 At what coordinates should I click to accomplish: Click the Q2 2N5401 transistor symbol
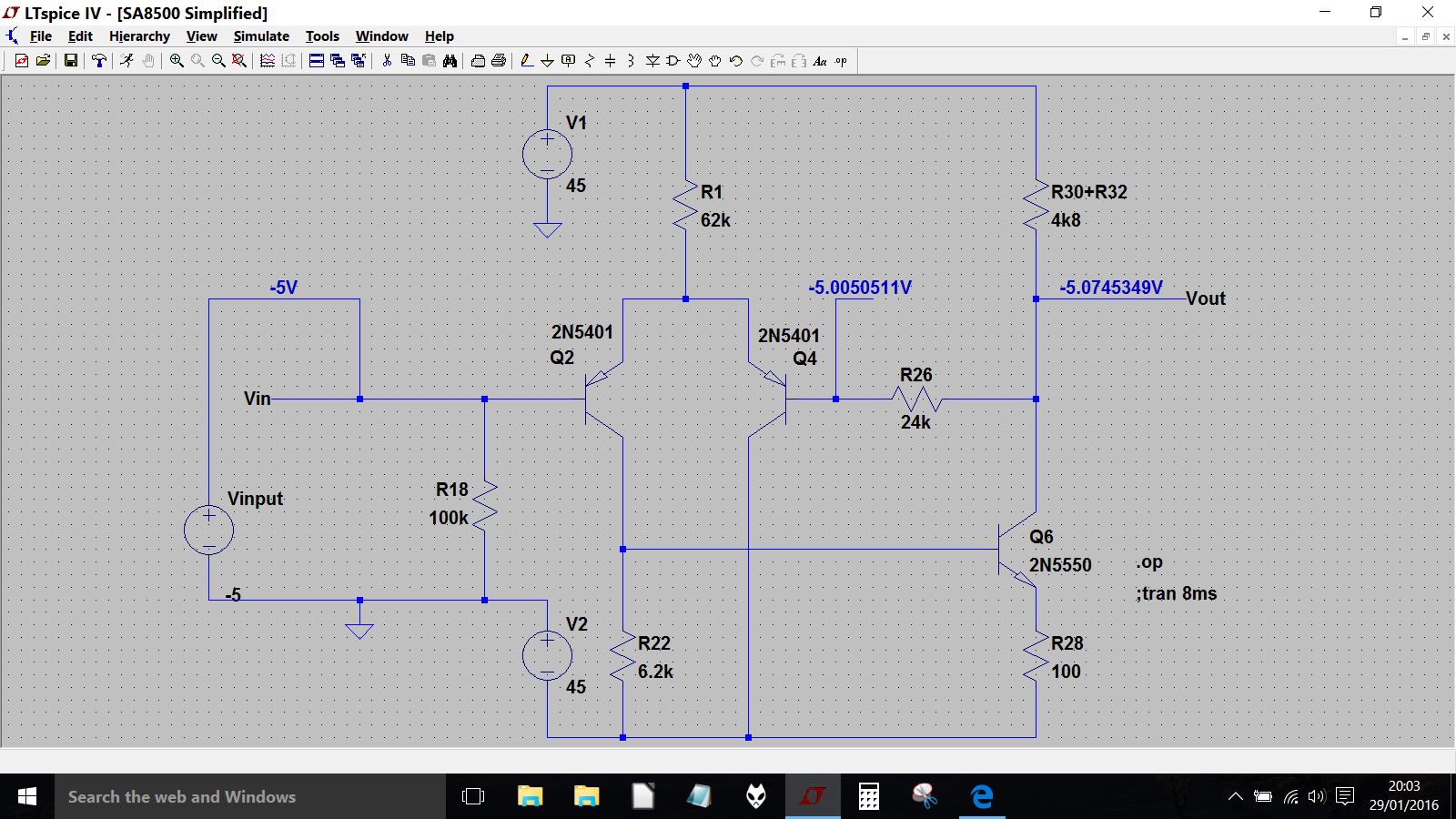click(603, 399)
